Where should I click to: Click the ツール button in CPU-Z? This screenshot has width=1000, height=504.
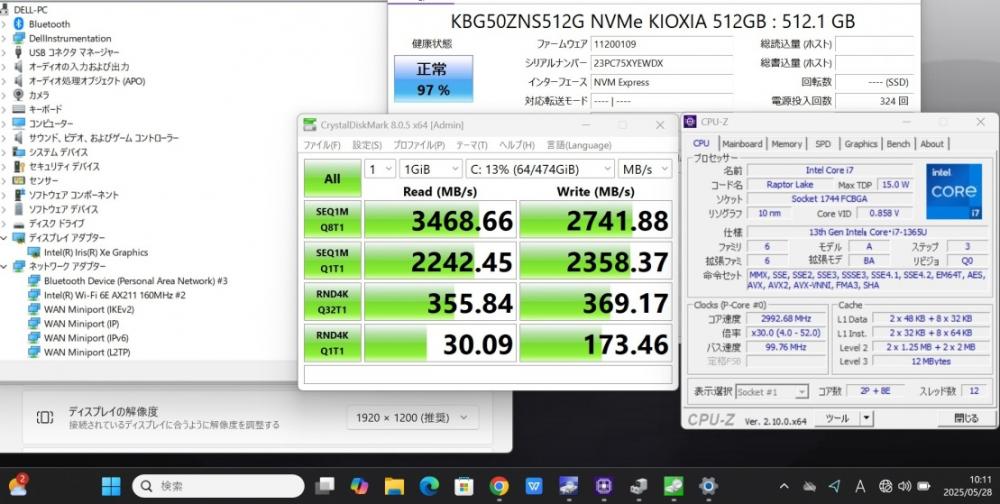(837, 419)
